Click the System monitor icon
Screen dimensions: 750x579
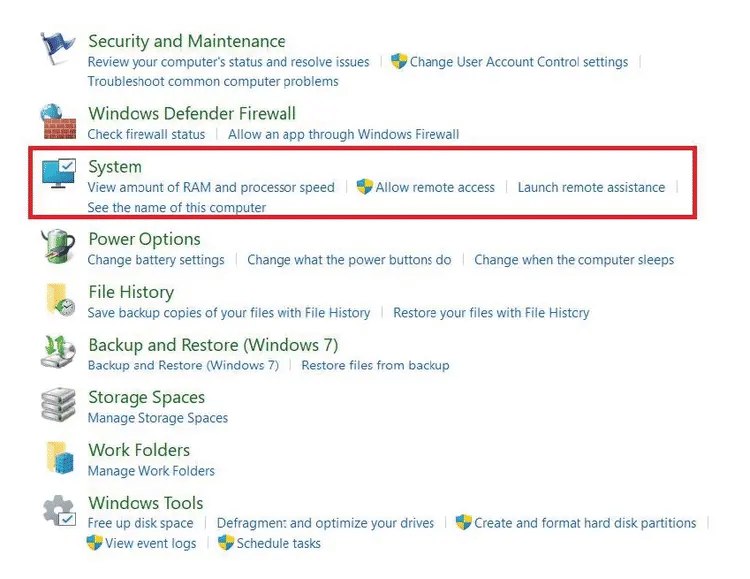pyautogui.click(x=58, y=173)
